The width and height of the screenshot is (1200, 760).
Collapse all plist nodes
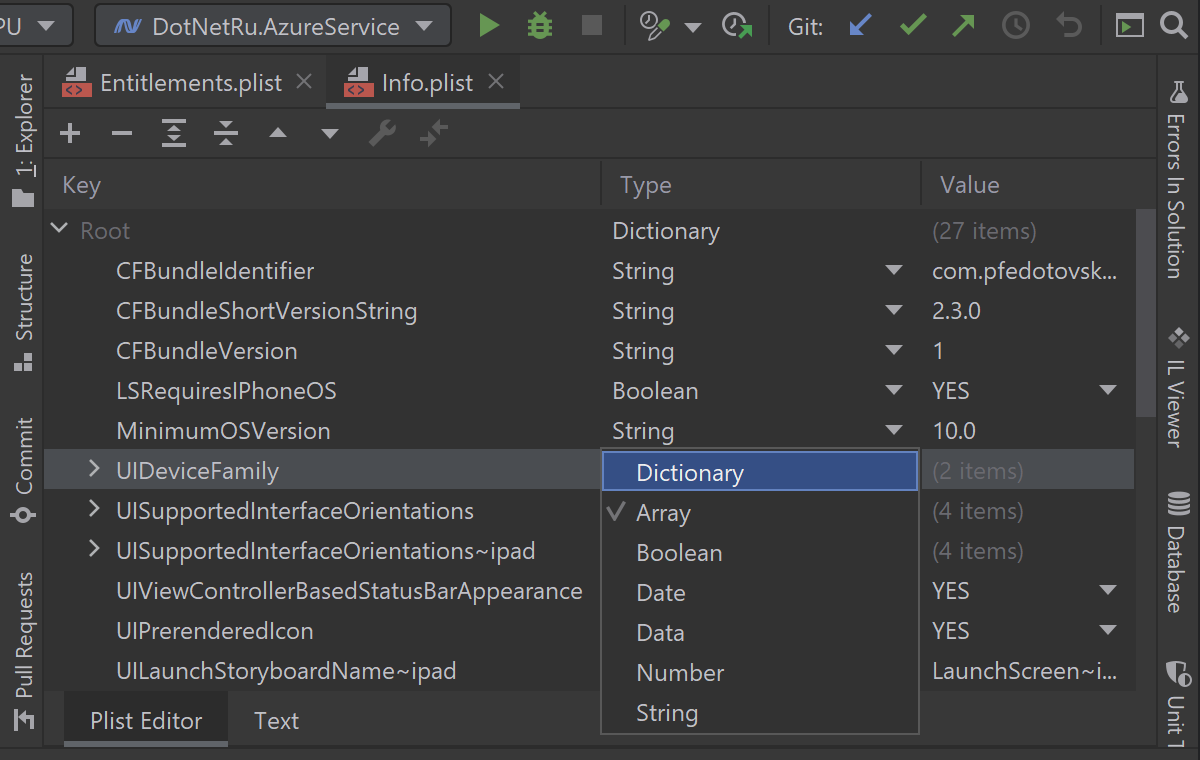coord(226,133)
